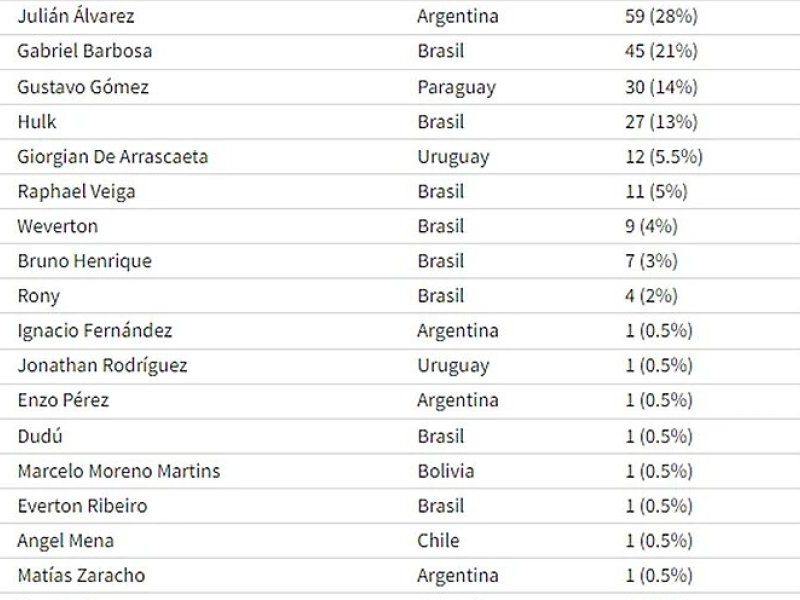Viewport: 800px width, 600px height.
Task: Select the 12 (5.5%) votes cell
Action: 664,157
